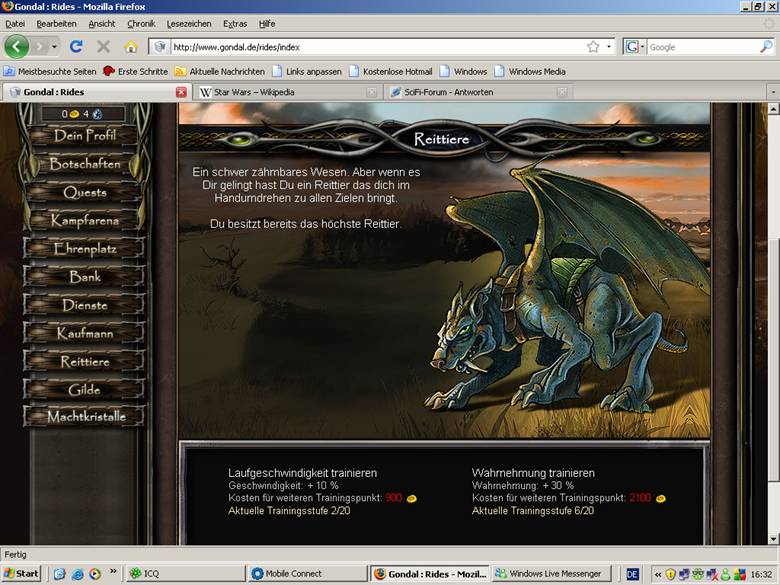
Task: Click the gold coin icon beside cost 900
Action: tap(411, 498)
